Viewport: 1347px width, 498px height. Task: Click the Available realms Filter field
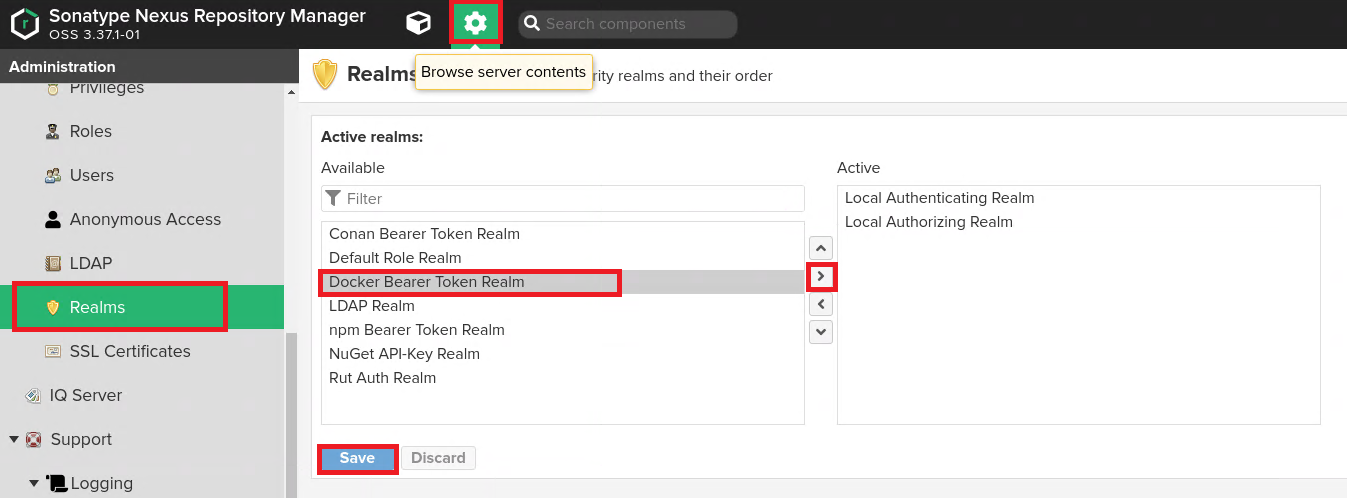click(x=563, y=199)
